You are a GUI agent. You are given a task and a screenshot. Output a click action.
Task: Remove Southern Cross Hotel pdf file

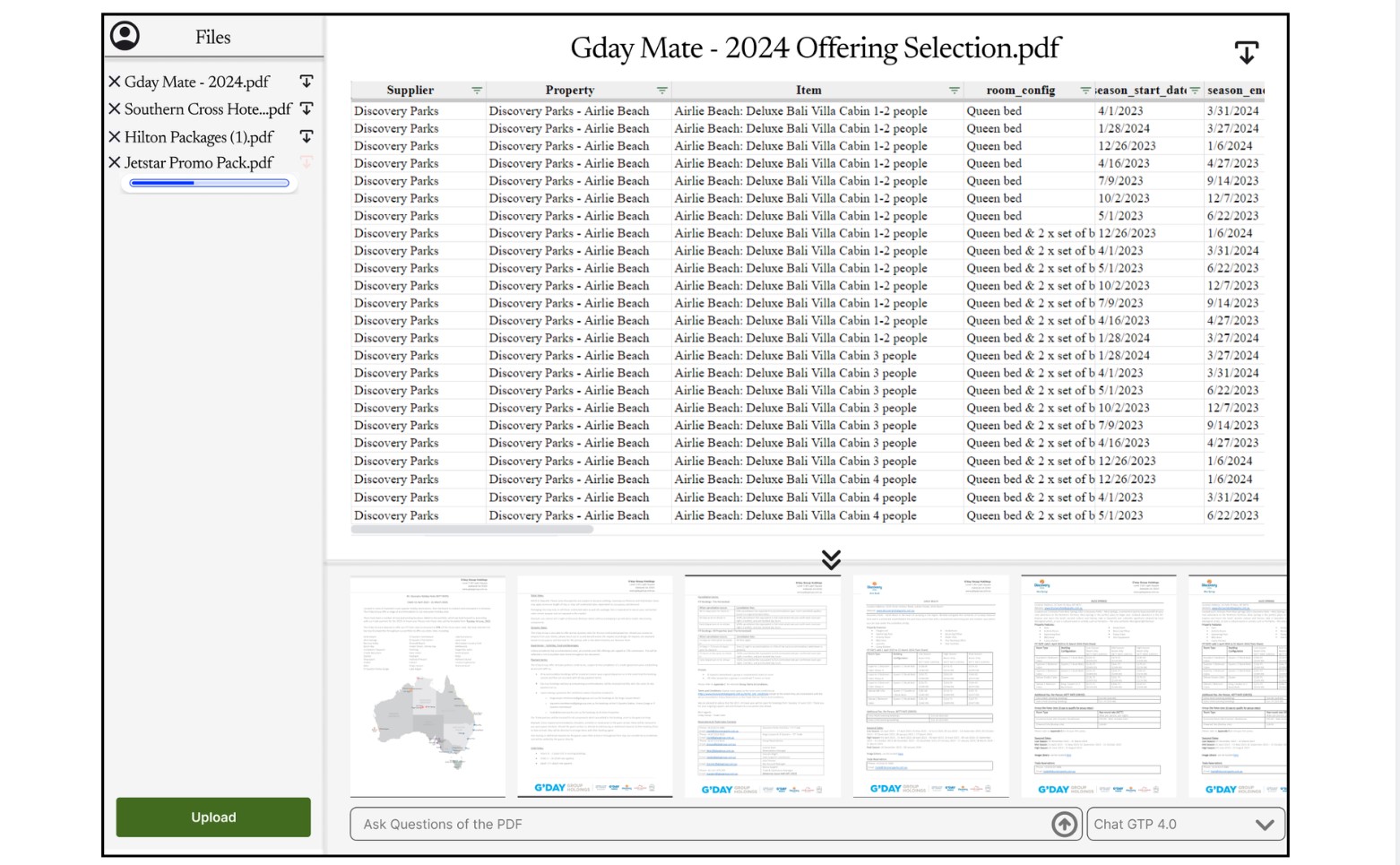click(115, 109)
